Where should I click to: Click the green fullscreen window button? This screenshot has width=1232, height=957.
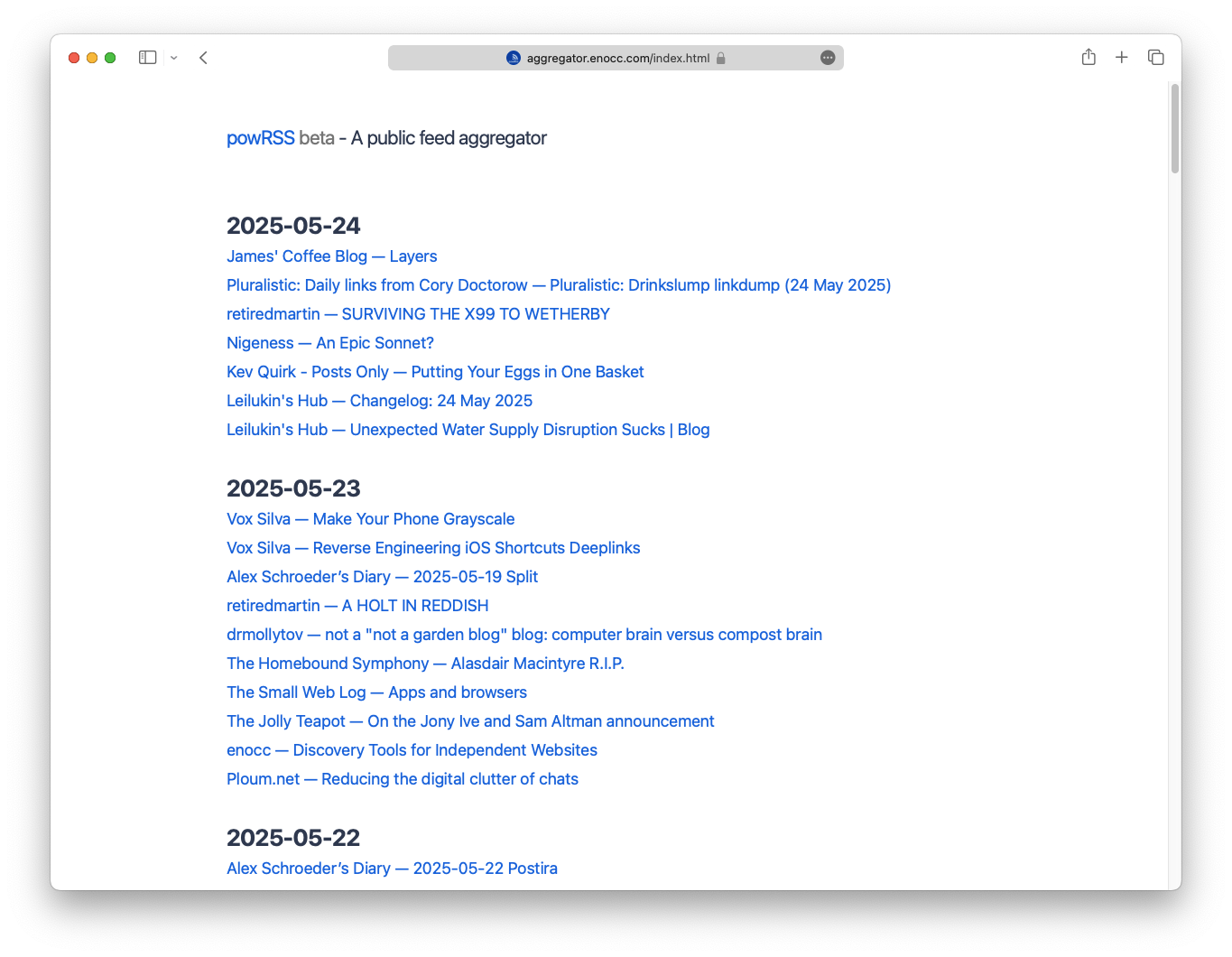(110, 58)
